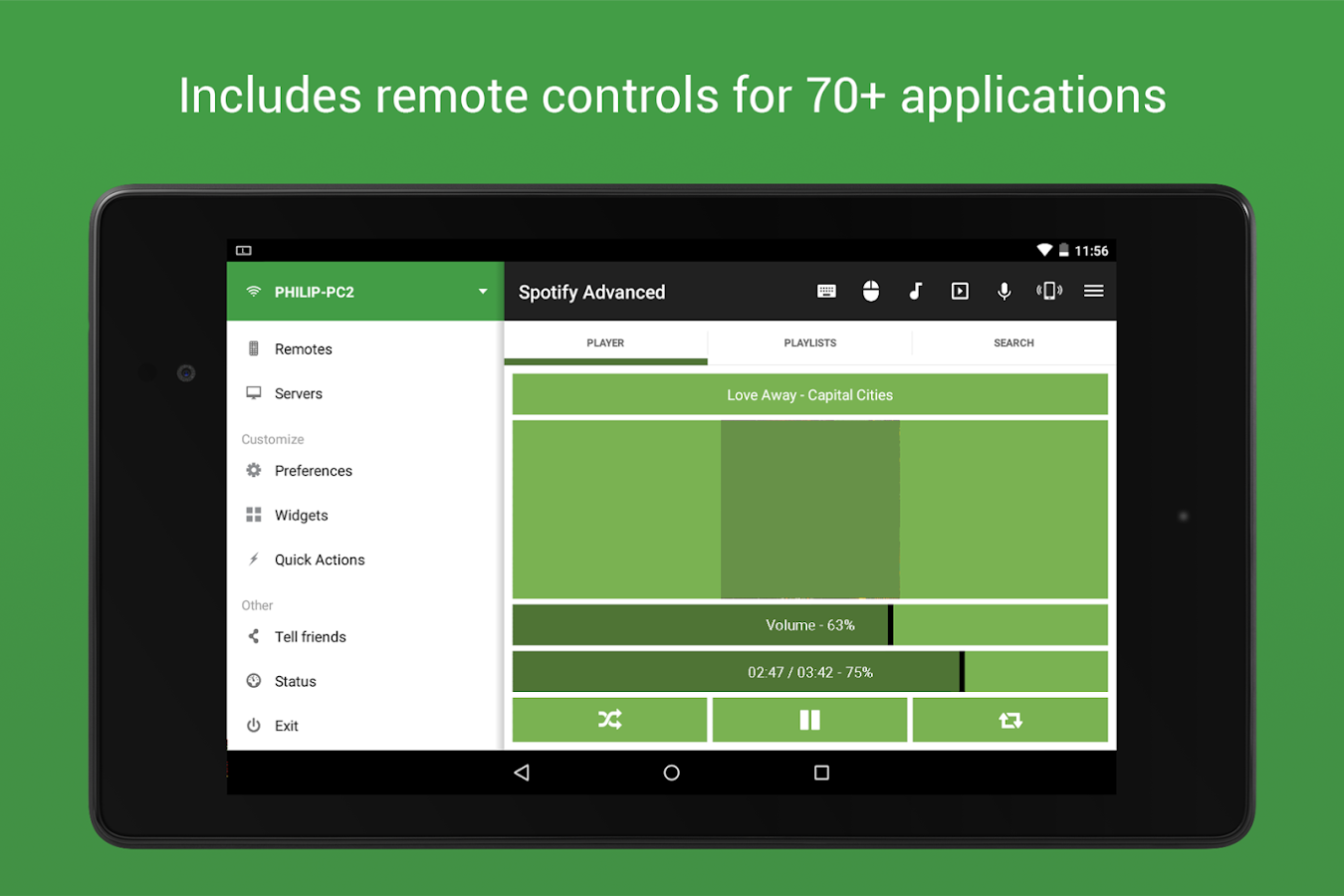Viewport: 1344px width, 896px height.
Task: Expand the PHILIP-PC2 server dropdown
Action: pyautogui.click(x=483, y=292)
